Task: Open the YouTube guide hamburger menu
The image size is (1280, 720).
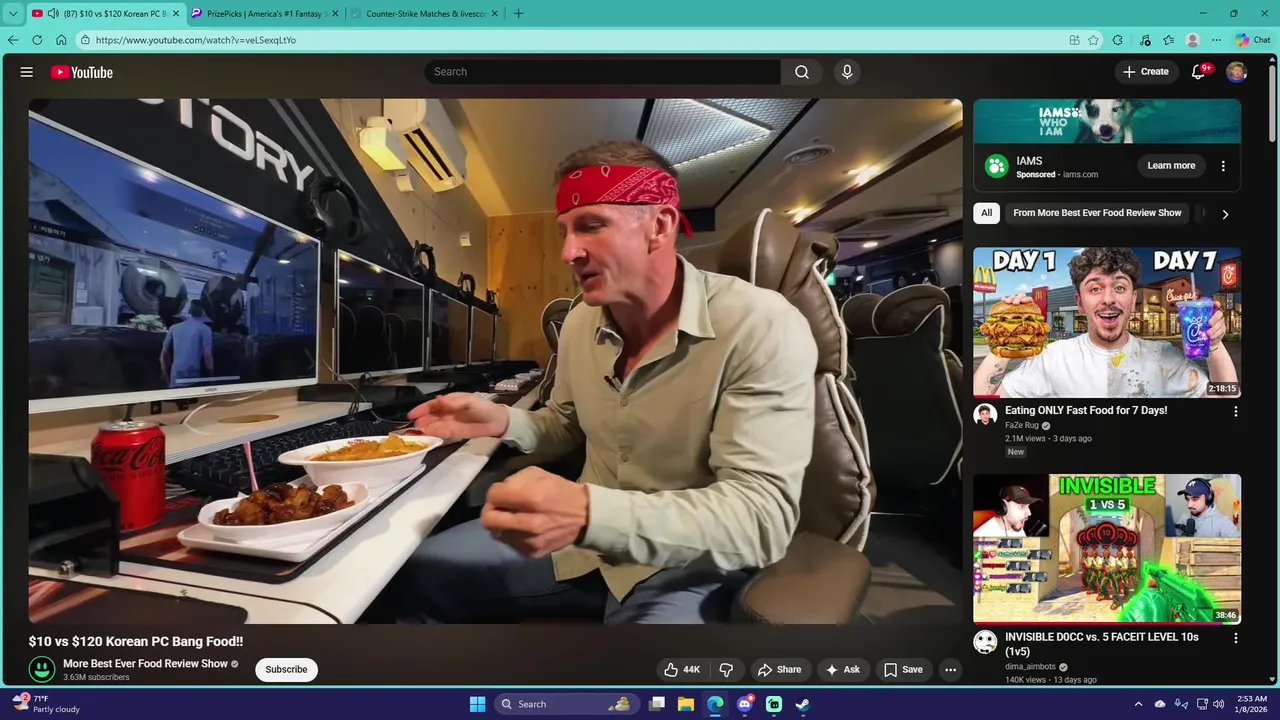Action: click(x=27, y=72)
